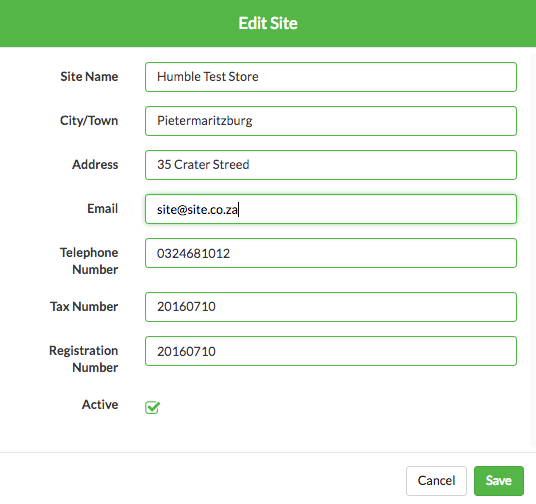The height and width of the screenshot is (504, 536).
Task: Click into the Address field showing 35 Crater Streed
Action: click(331, 165)
